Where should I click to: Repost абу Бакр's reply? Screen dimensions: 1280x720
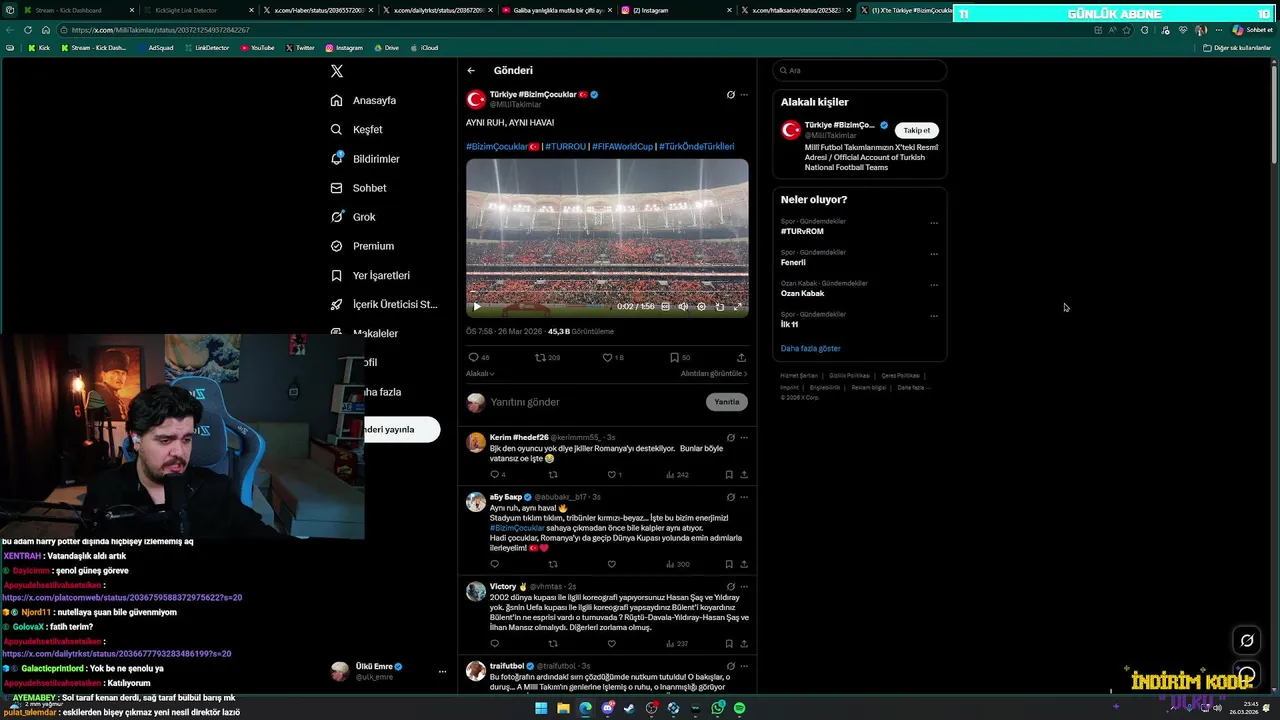(x=553, y=564)
